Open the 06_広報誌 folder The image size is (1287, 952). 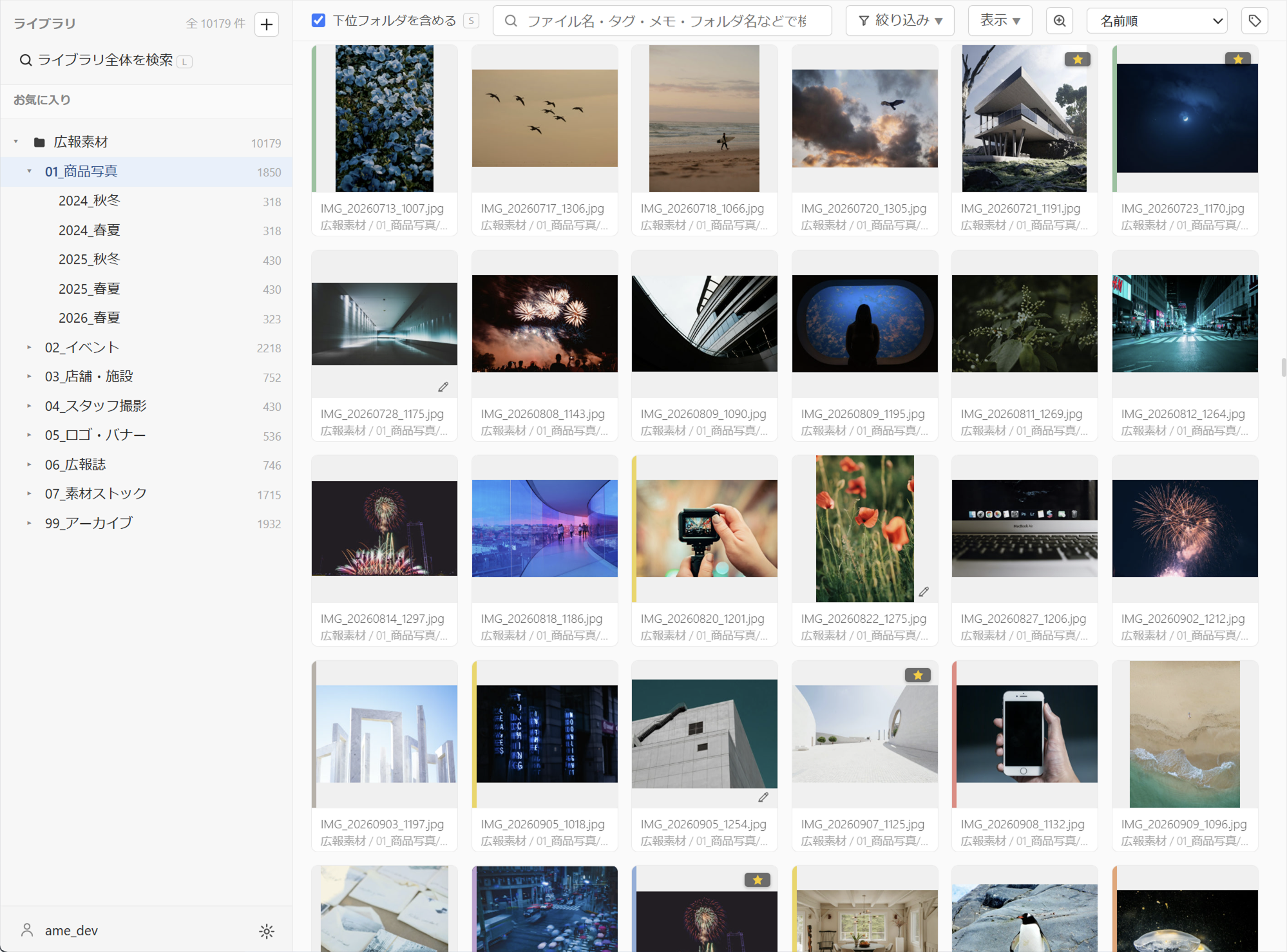(x=146, y=464)
